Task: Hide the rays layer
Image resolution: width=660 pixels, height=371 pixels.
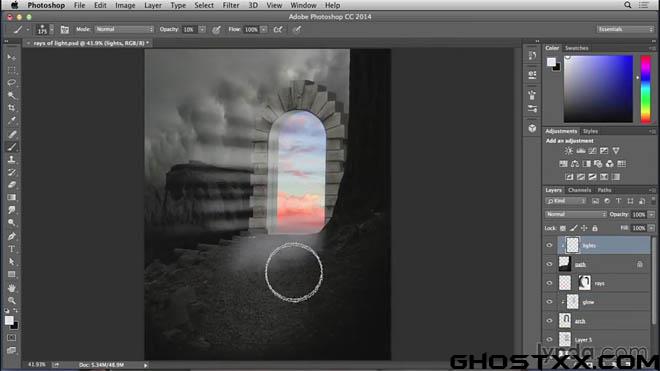Action: pos(549,283)
